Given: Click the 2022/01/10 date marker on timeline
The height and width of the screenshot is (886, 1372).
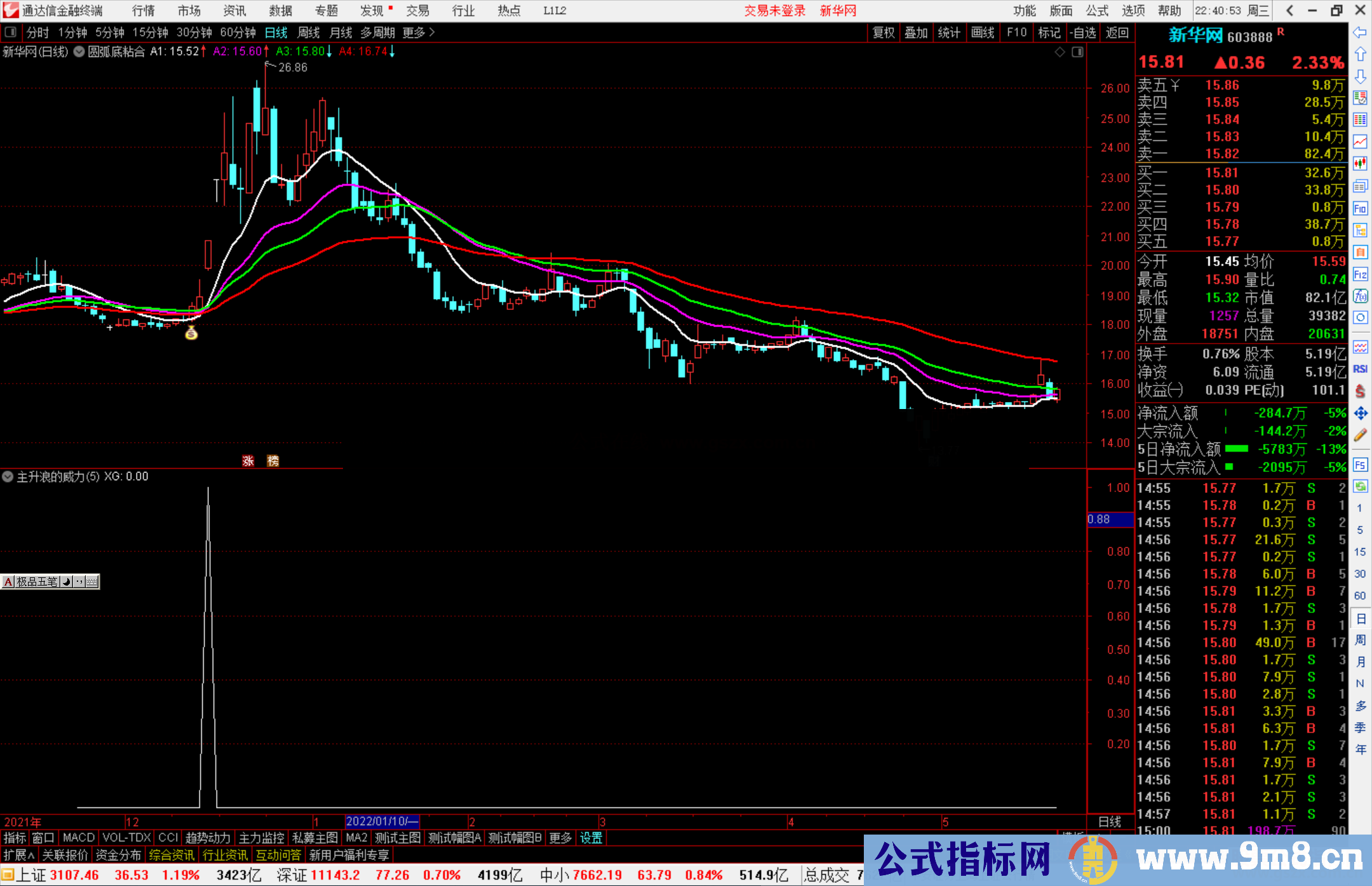Looking at the screenshot, I should point(382,822).
